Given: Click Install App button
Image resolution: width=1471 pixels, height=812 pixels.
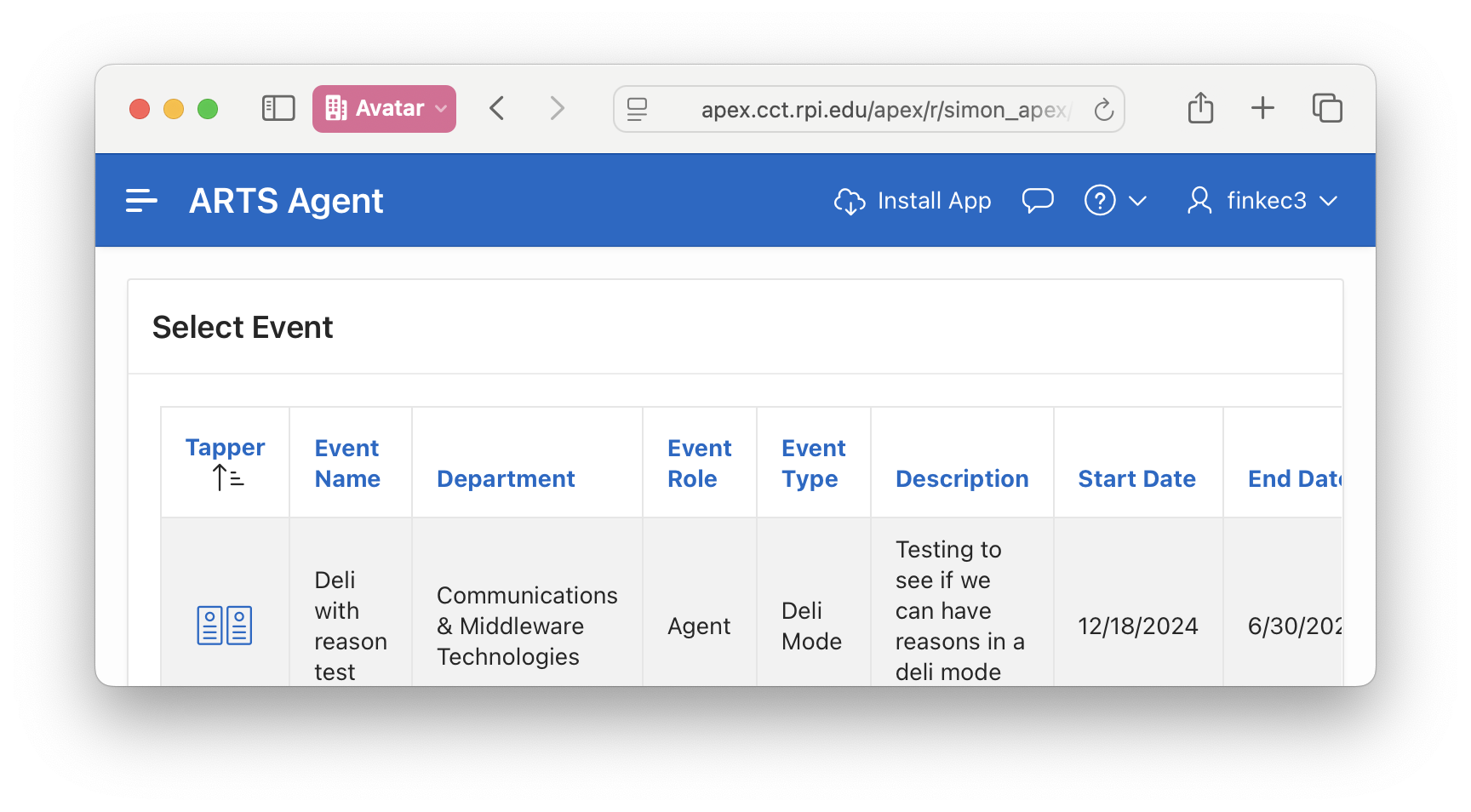Looking at the screenshot, I should point(913,201).
